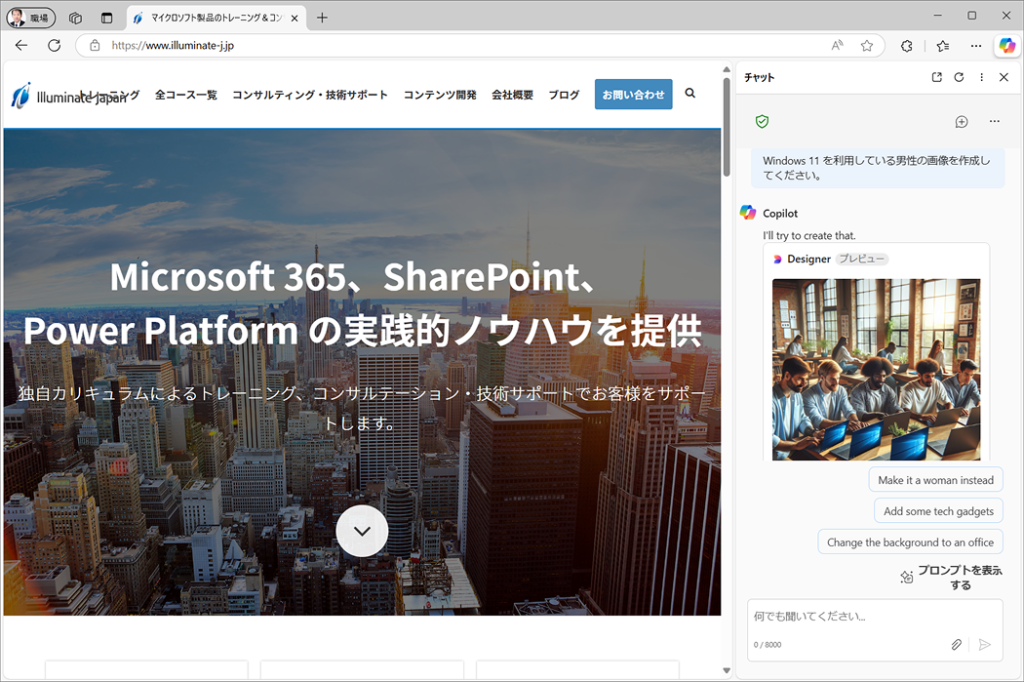Open chat in a new window
The width and height of the screenshot is (1024, 682).
coord(936,77)
